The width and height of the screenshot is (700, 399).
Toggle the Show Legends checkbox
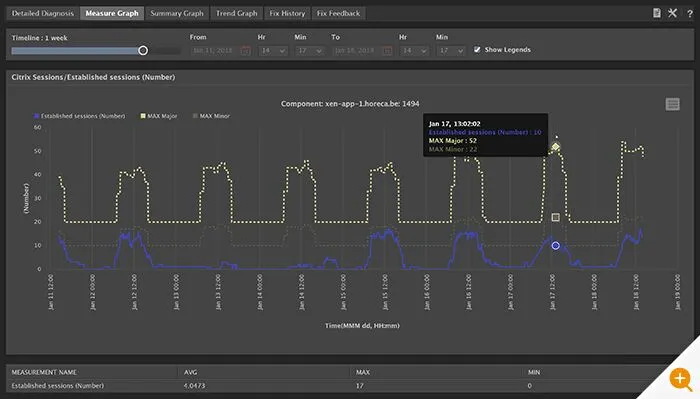477,50
